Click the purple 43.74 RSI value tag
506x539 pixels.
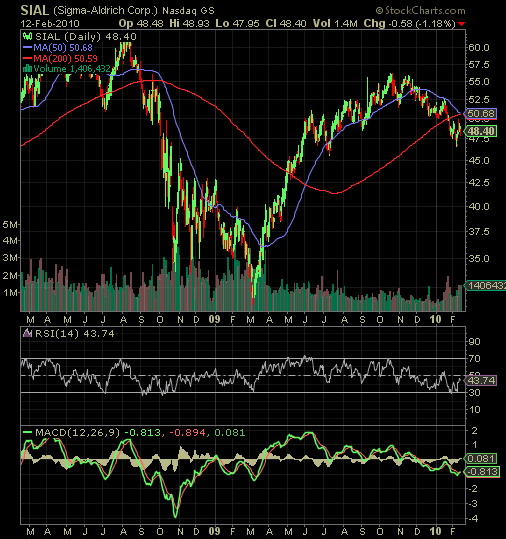[x=480, y=381]
